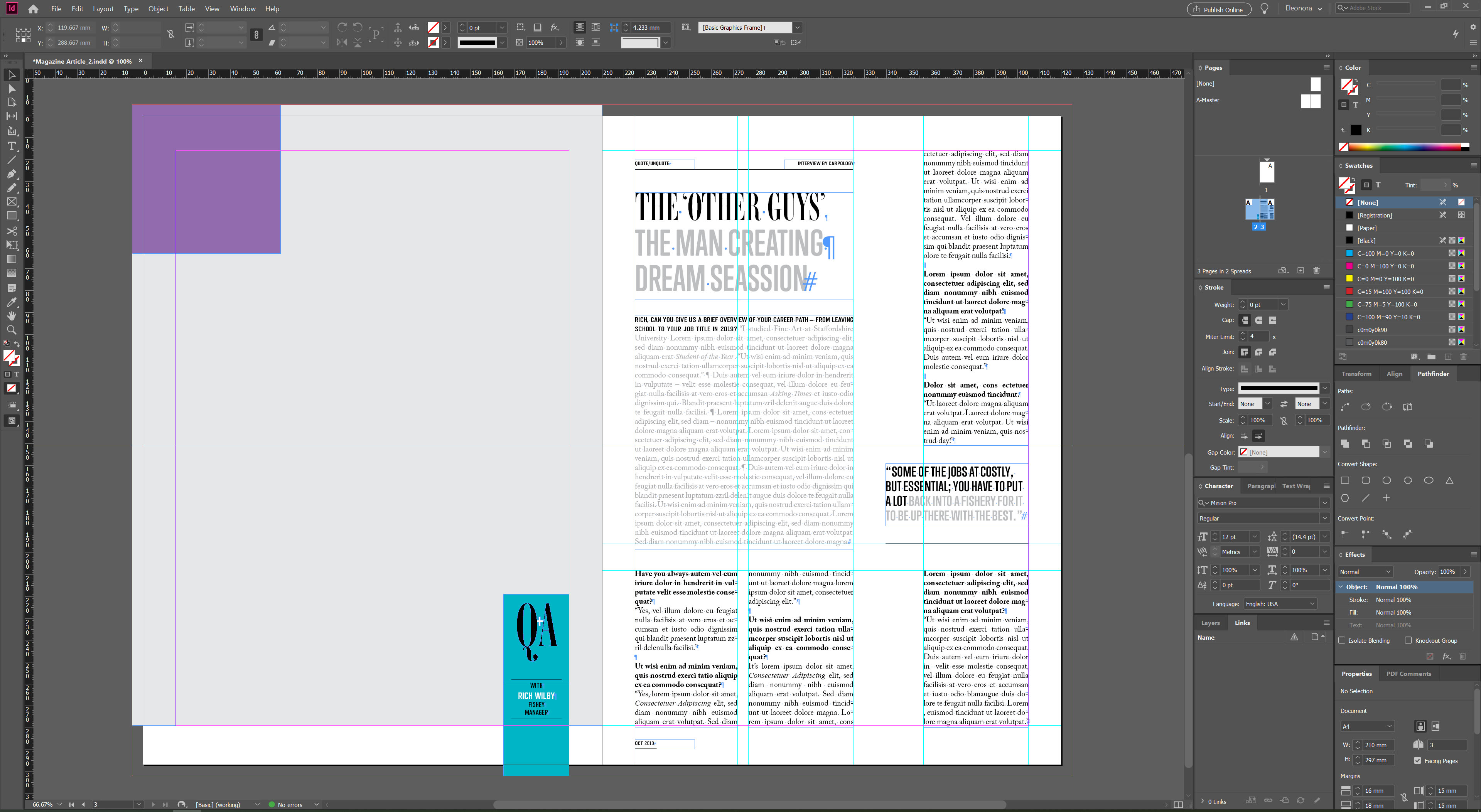Check the Knockout Group option
The height and width of the screenshot is (812, 1481).
pos(1408,640)
